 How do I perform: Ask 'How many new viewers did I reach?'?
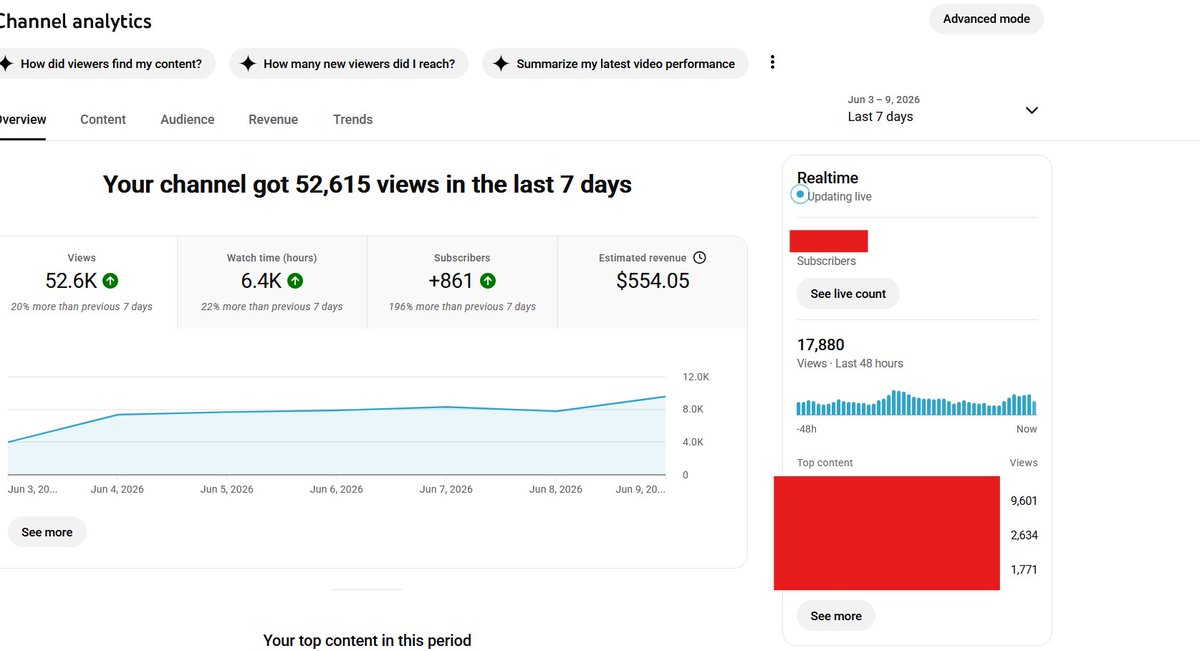point(349,63)
